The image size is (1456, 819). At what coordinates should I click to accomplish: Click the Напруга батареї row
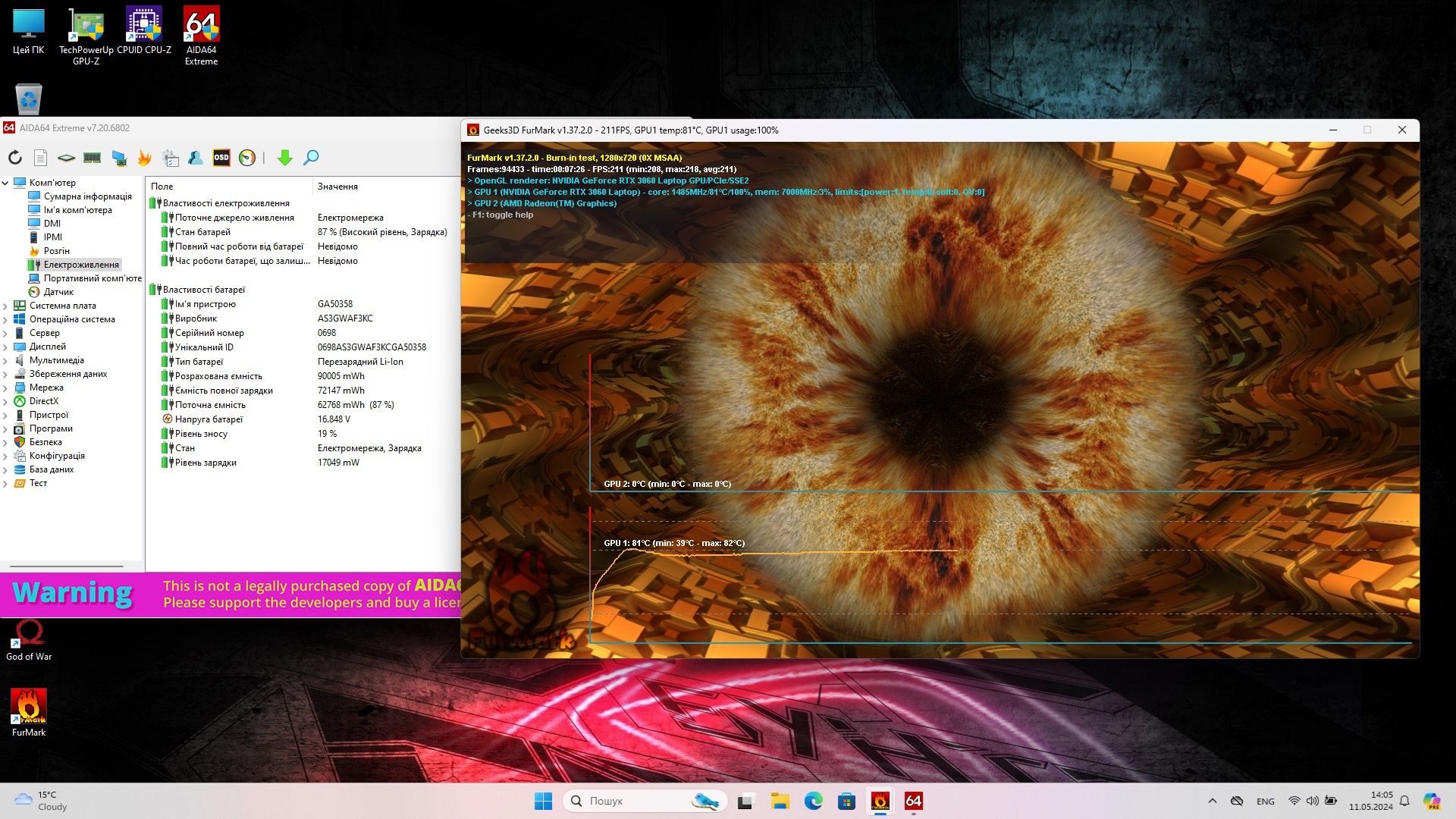[x=304, y=419]
